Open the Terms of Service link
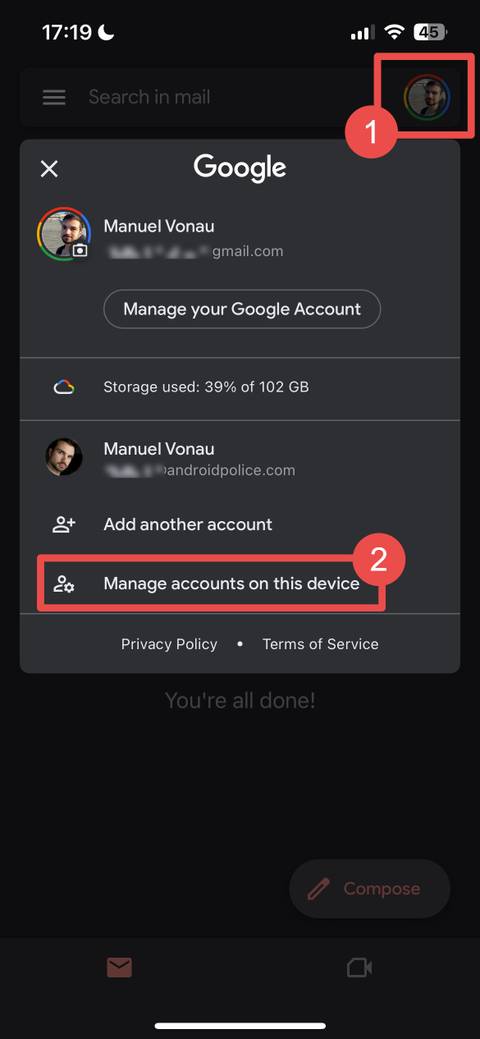The height and width of the screenshot is (1039, 480). pos(320,644)
